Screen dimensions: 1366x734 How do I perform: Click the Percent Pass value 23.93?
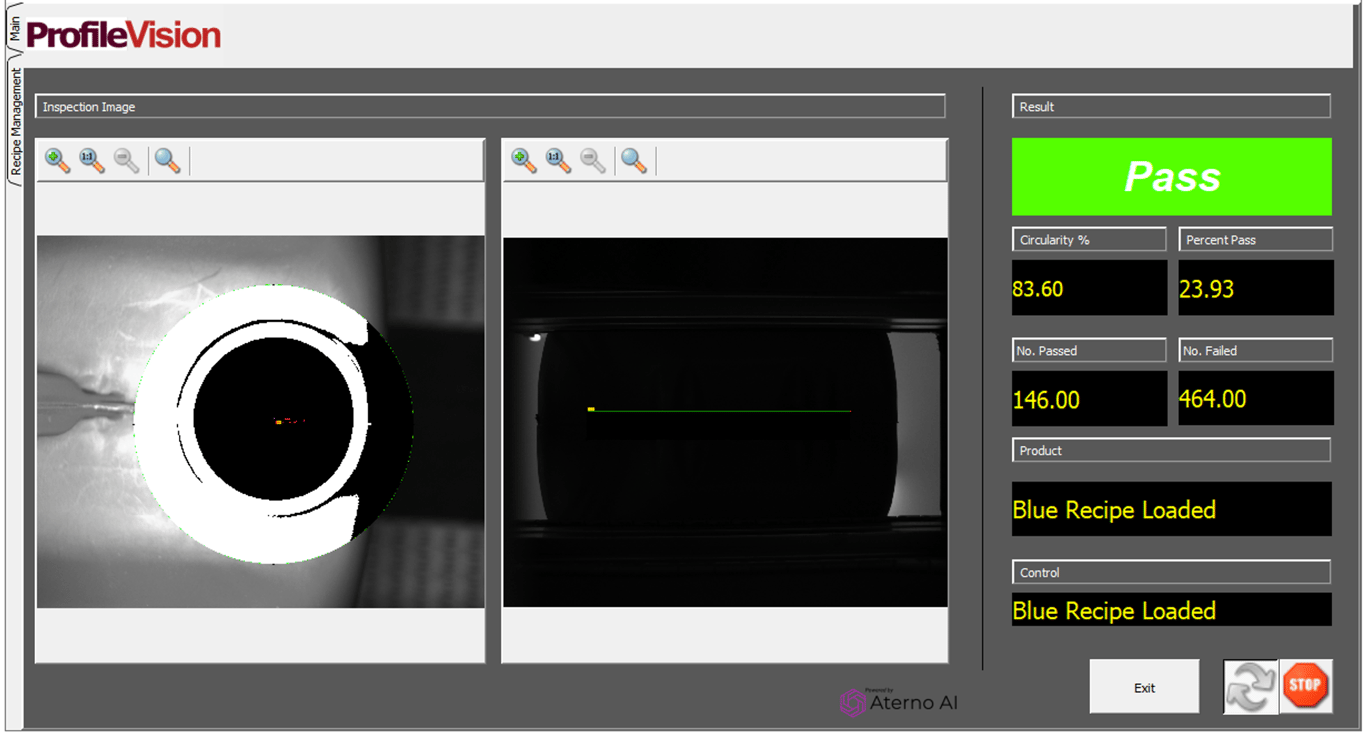(x=1256, y=288)
